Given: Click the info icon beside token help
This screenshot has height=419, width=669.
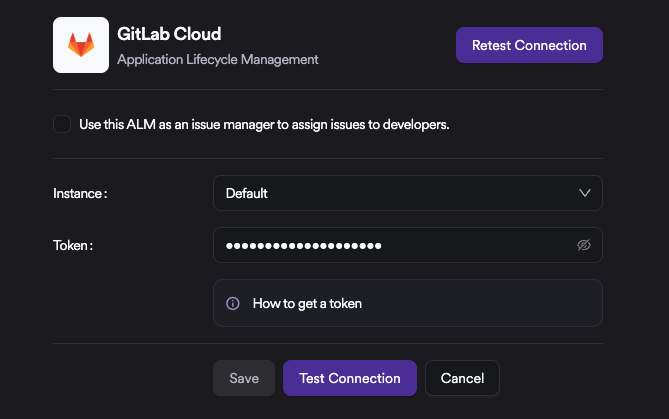Looking at the screenshot, I should (233, 303).
